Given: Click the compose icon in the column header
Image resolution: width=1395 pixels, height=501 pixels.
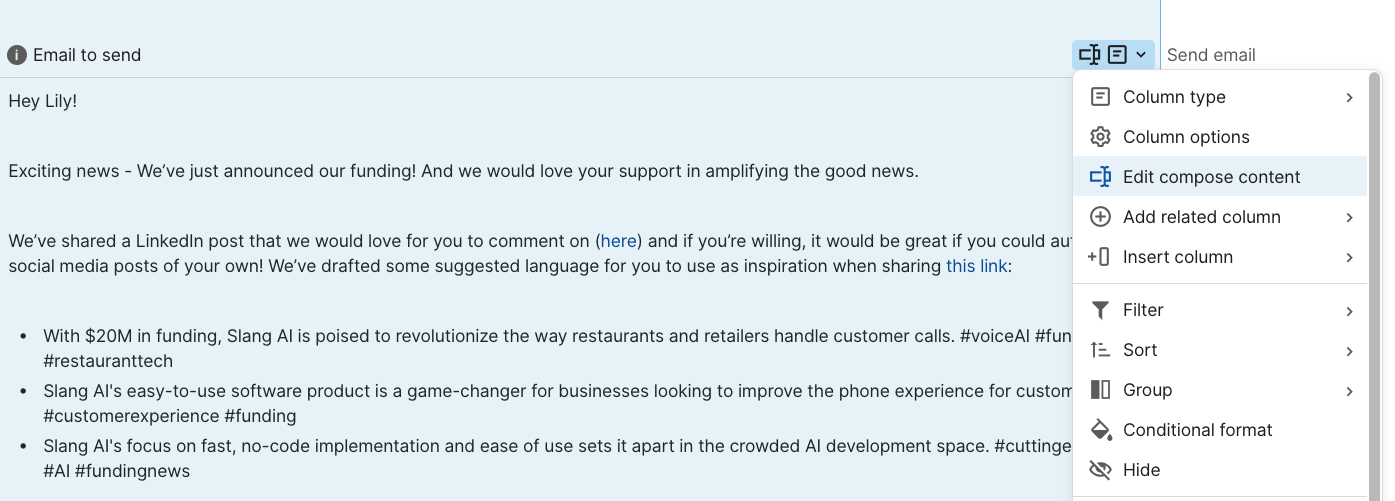Looking at the screenshot, I should (x=1089, y=55).
